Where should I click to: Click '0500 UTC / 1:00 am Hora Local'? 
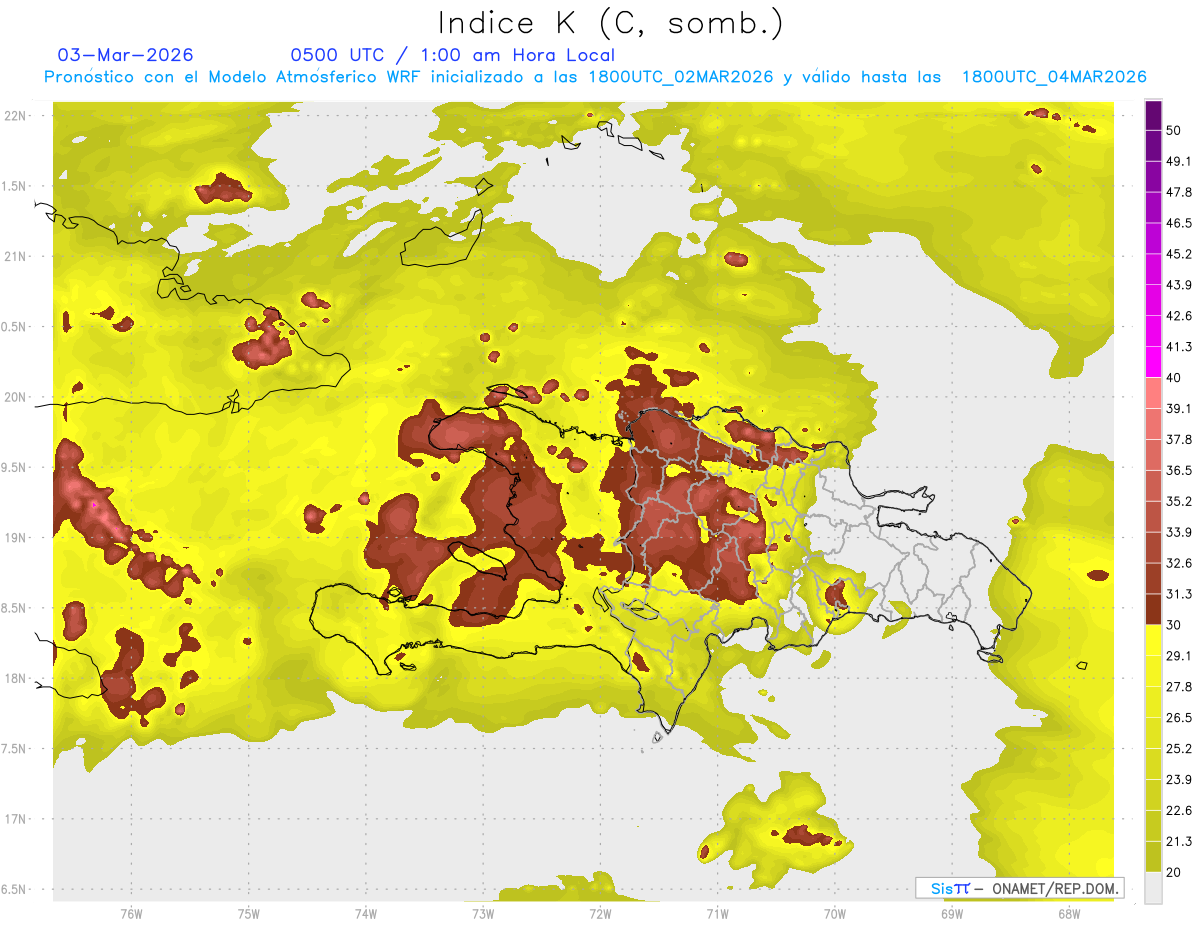[452, 55]
